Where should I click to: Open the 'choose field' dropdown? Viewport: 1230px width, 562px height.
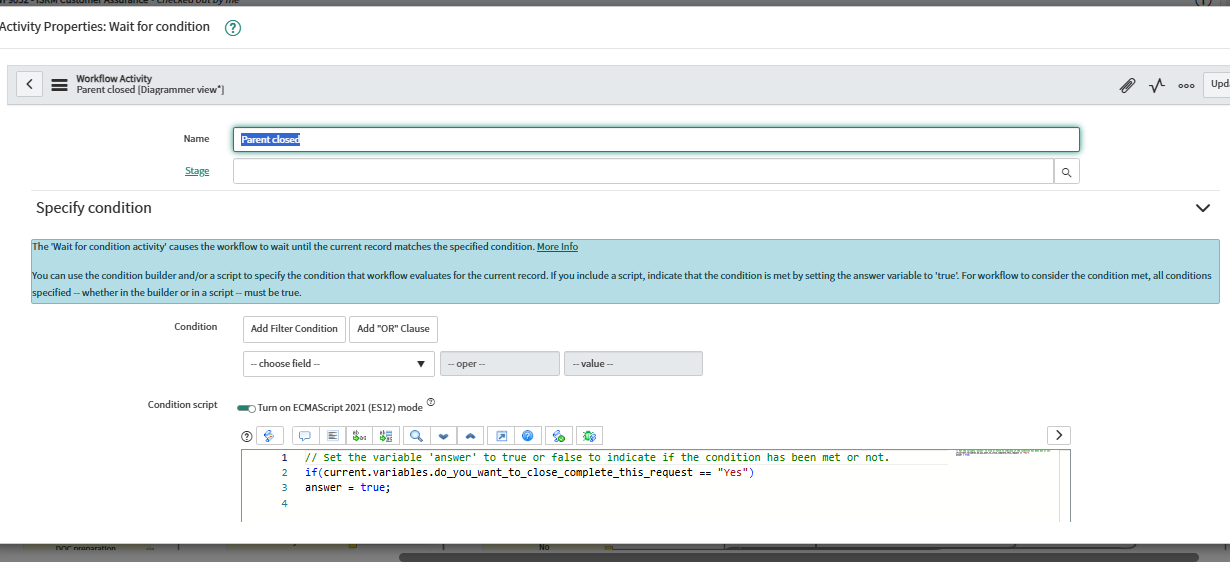338,364
